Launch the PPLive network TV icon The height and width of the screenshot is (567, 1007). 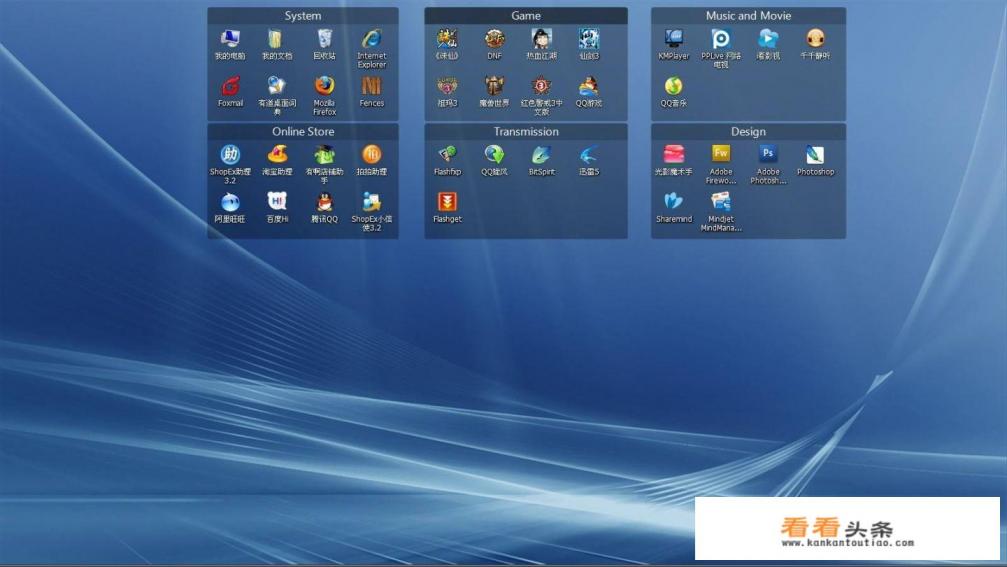[721, 40]
